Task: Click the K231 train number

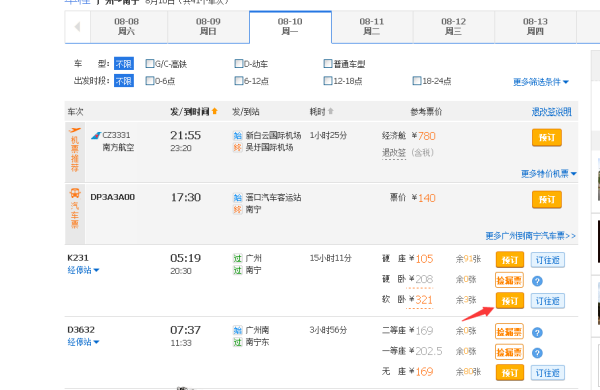Action: [78, 258]
